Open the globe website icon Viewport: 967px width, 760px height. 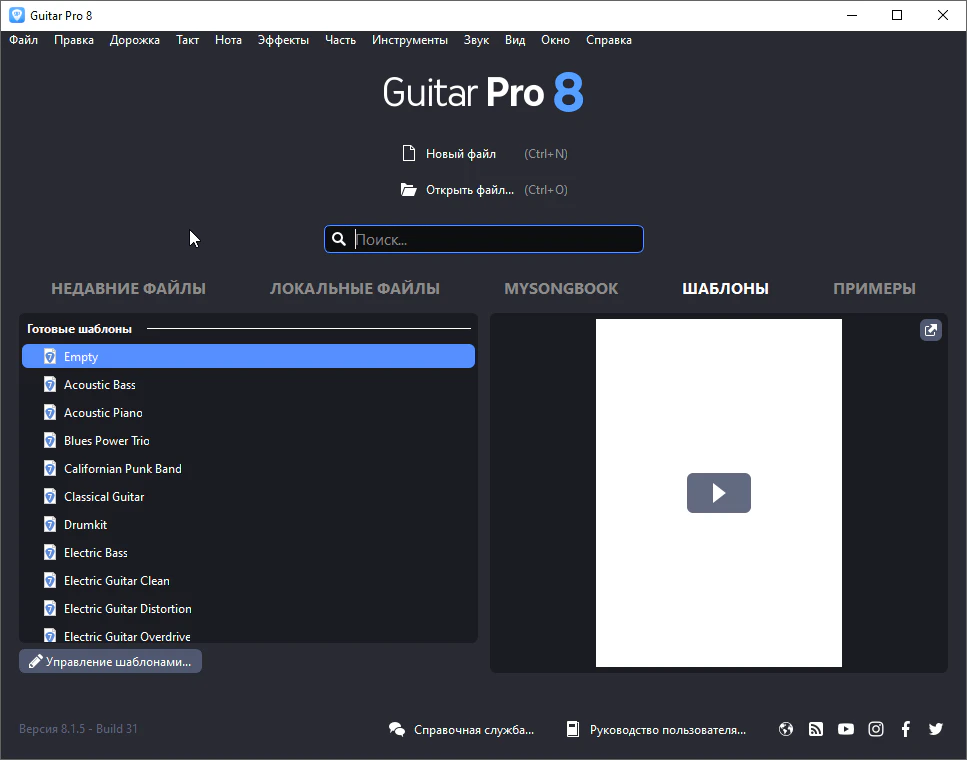786,729
